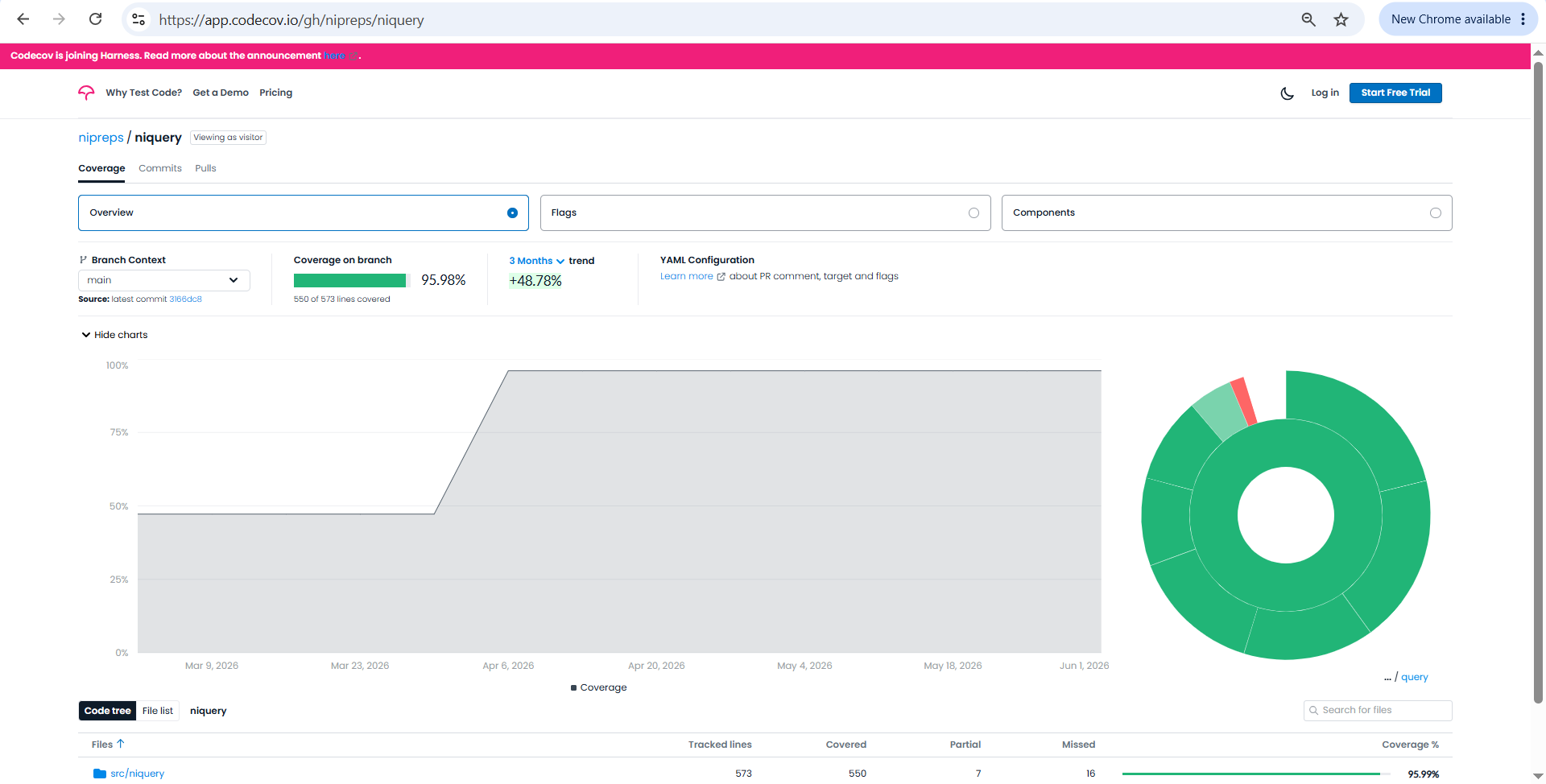Screen dimensions: 1546x784
Task: Click the browser reload icon
Action: tap(95, 19)
